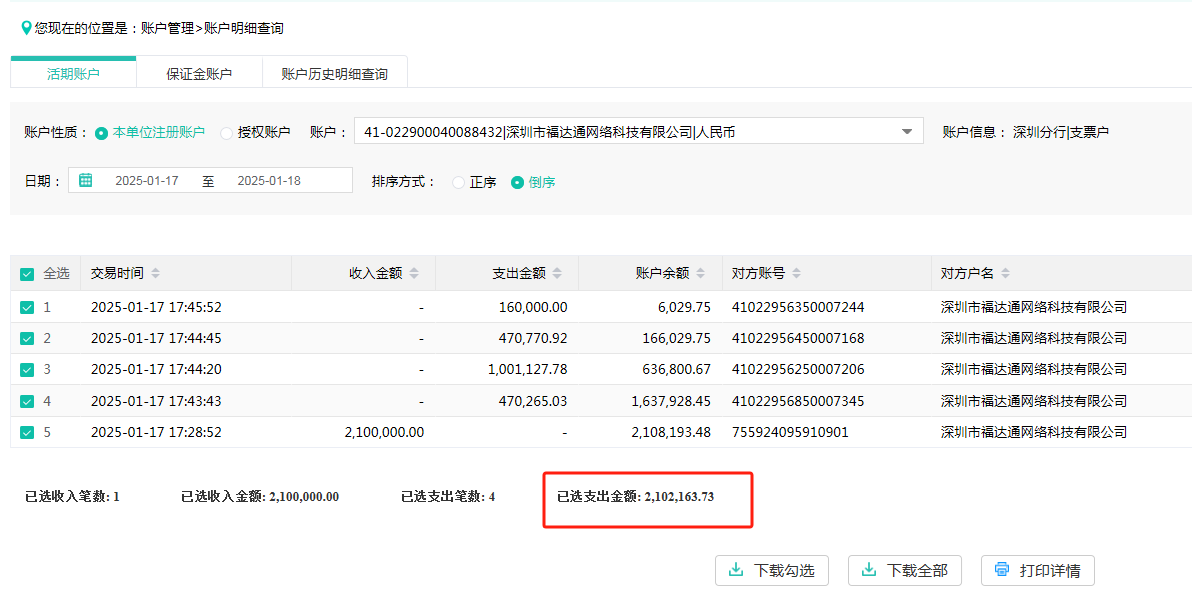Click 下载全部 button

[x=905, y=570]
